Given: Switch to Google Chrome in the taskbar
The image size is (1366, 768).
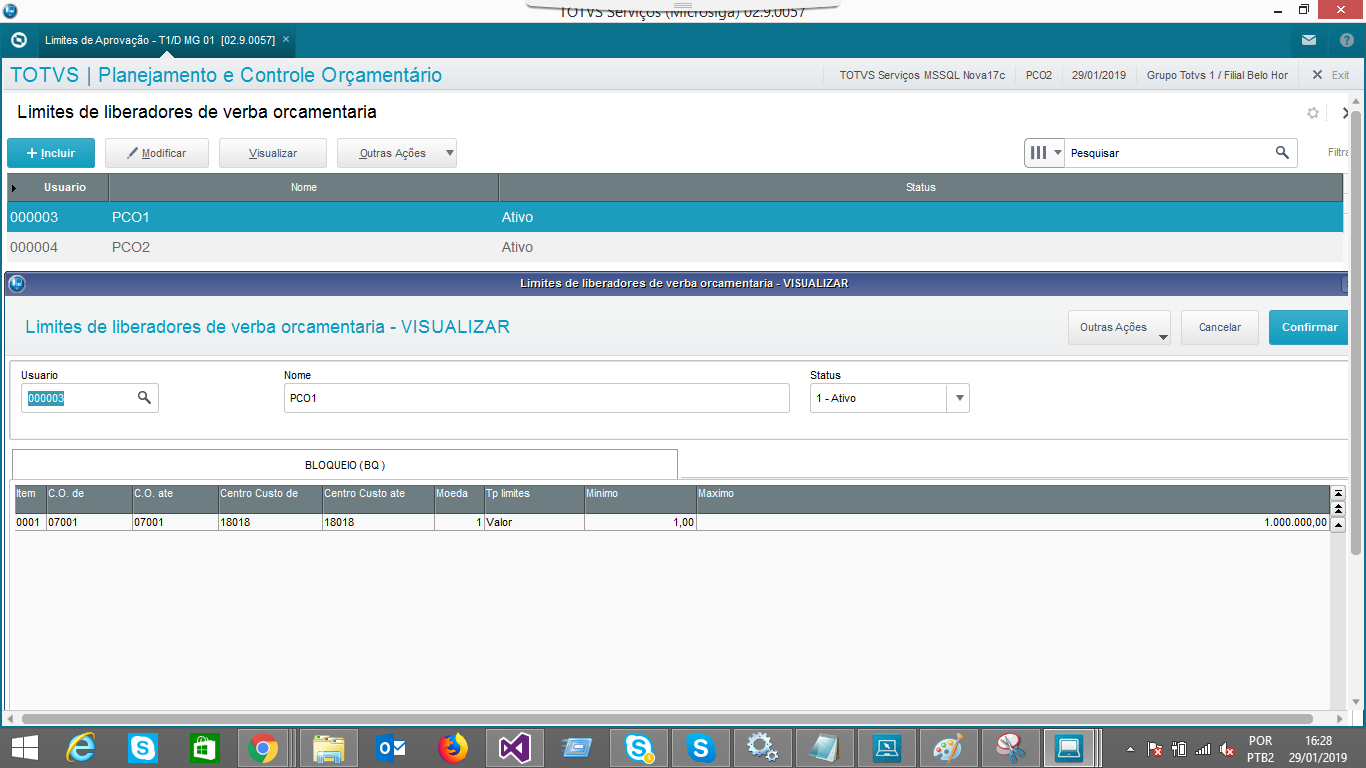Looking at the screenshot, I should click(264, 747).
